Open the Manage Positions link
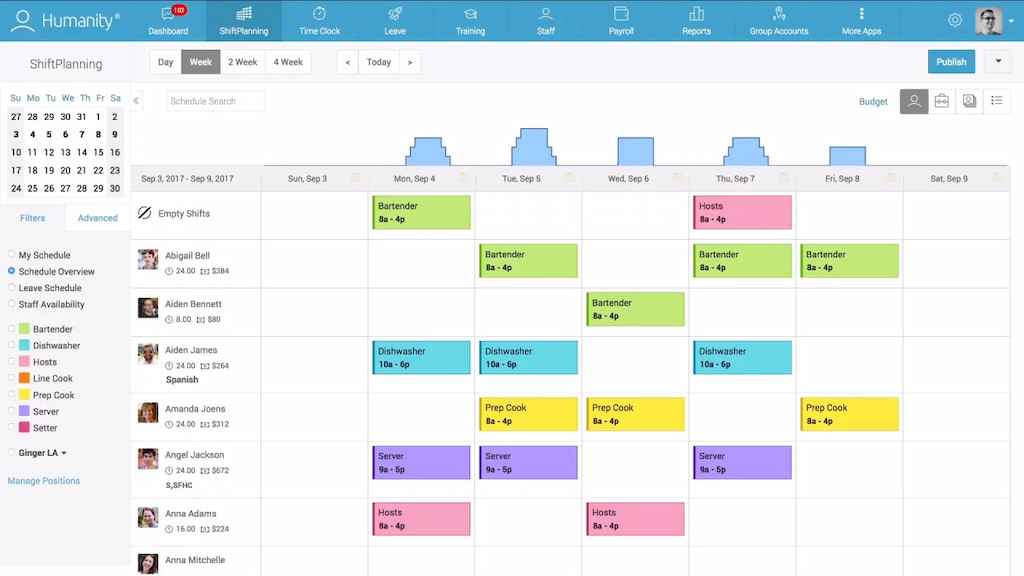1024x576 pixels. 43,481
